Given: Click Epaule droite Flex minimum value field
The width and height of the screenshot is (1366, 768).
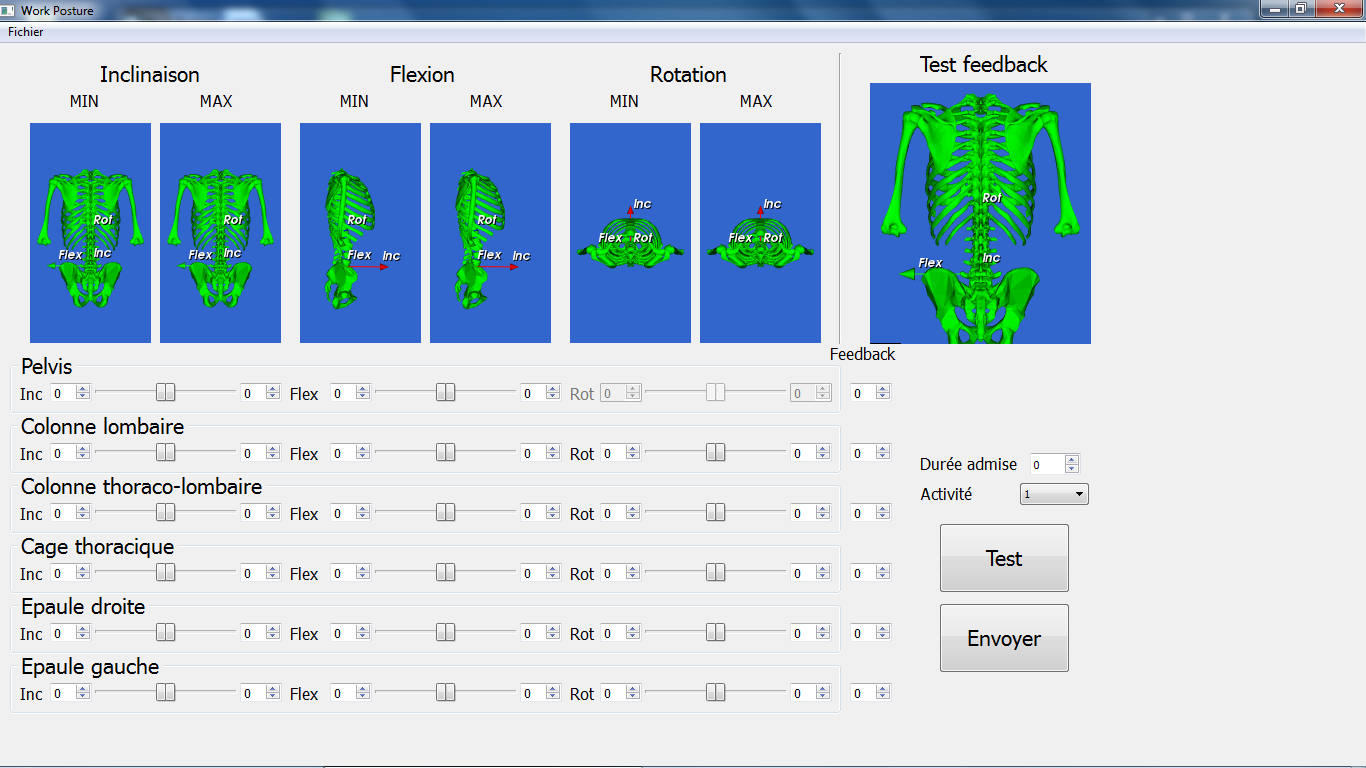Looking at the screenshot, I should coord(342,633).
